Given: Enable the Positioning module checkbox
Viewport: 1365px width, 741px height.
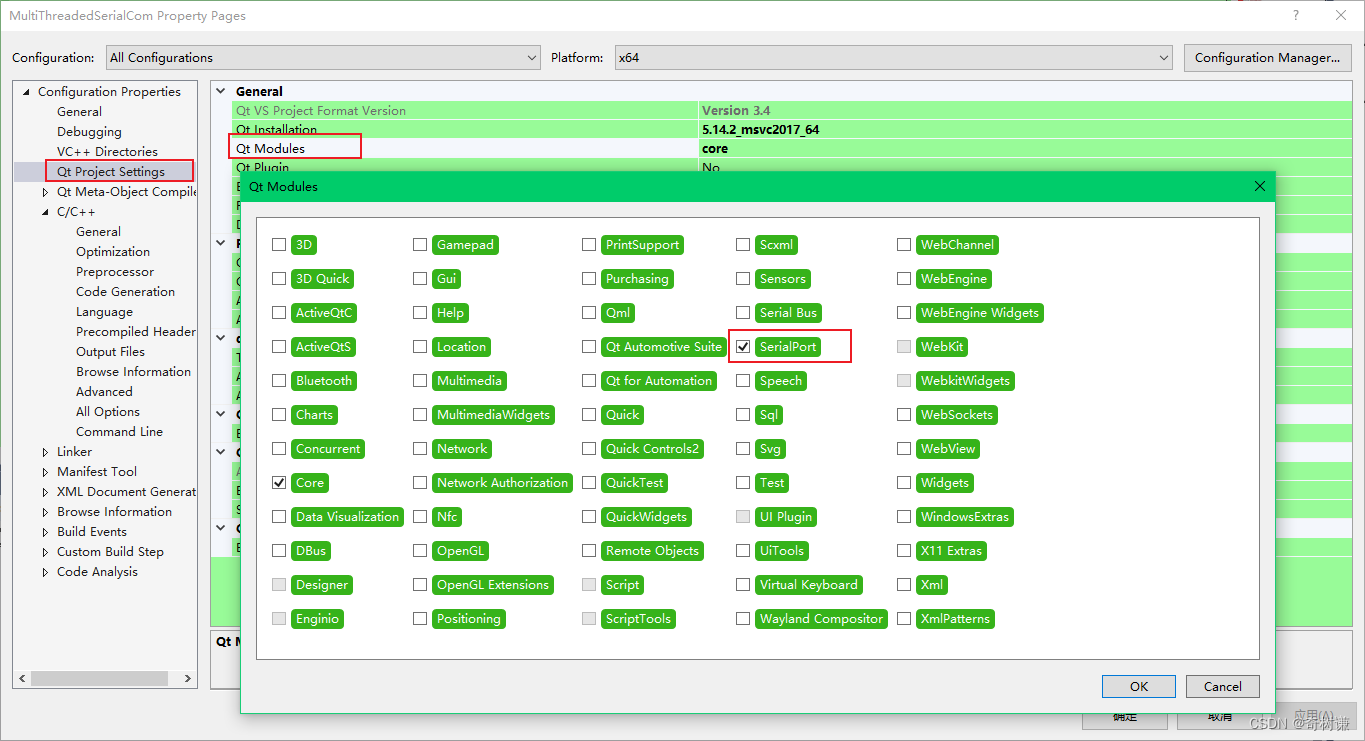Looking at the screenshot, I should 420,619.
